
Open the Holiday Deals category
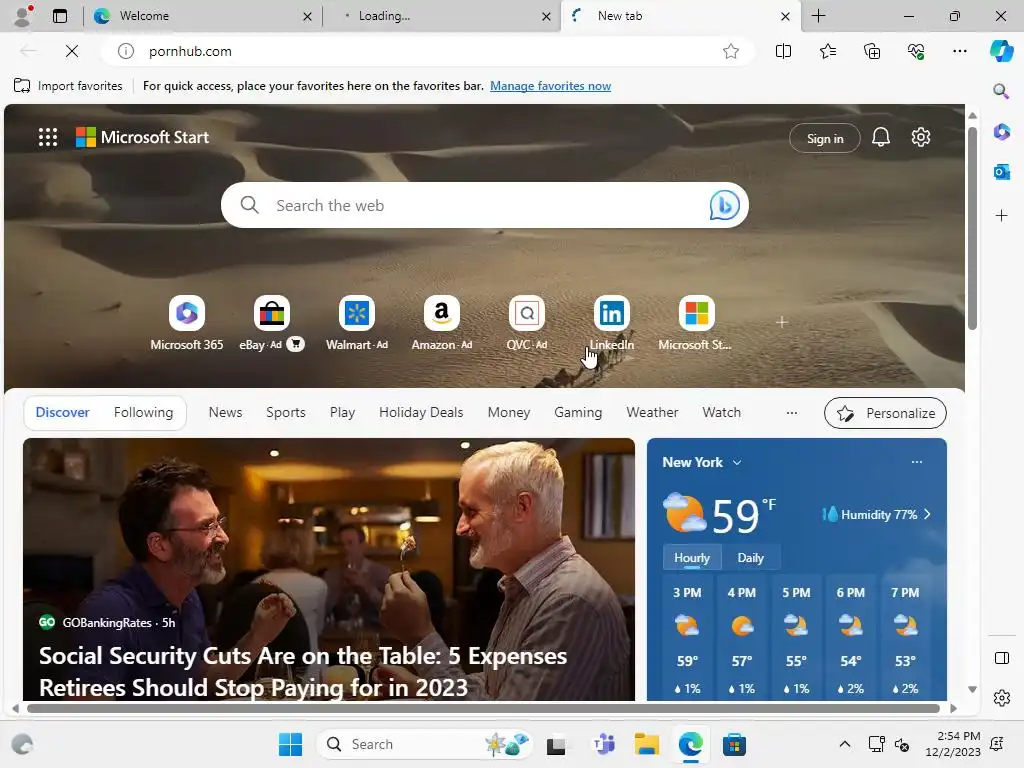click(421, 412)
